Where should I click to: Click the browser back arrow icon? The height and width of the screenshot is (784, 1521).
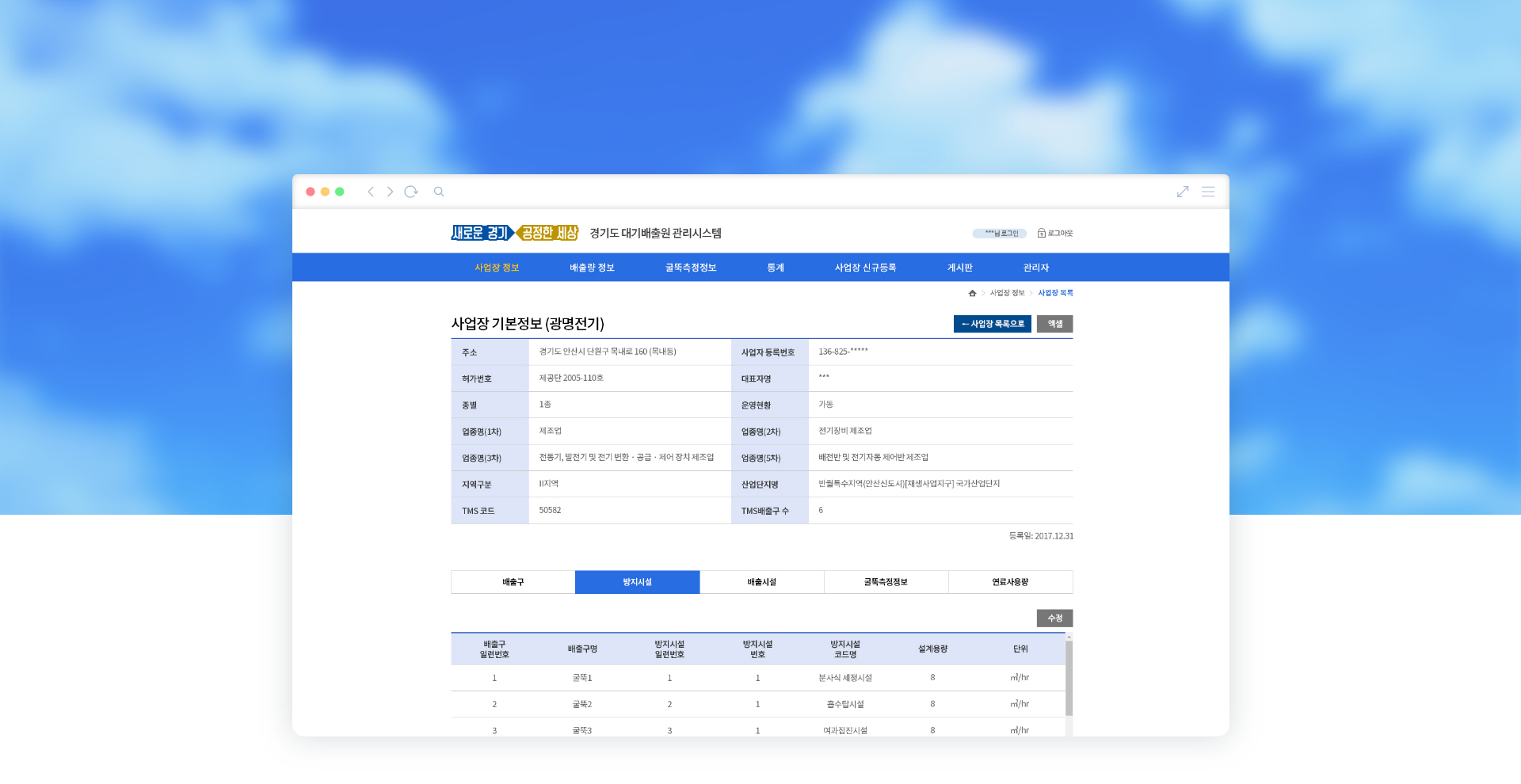click(x=370, y=192)
